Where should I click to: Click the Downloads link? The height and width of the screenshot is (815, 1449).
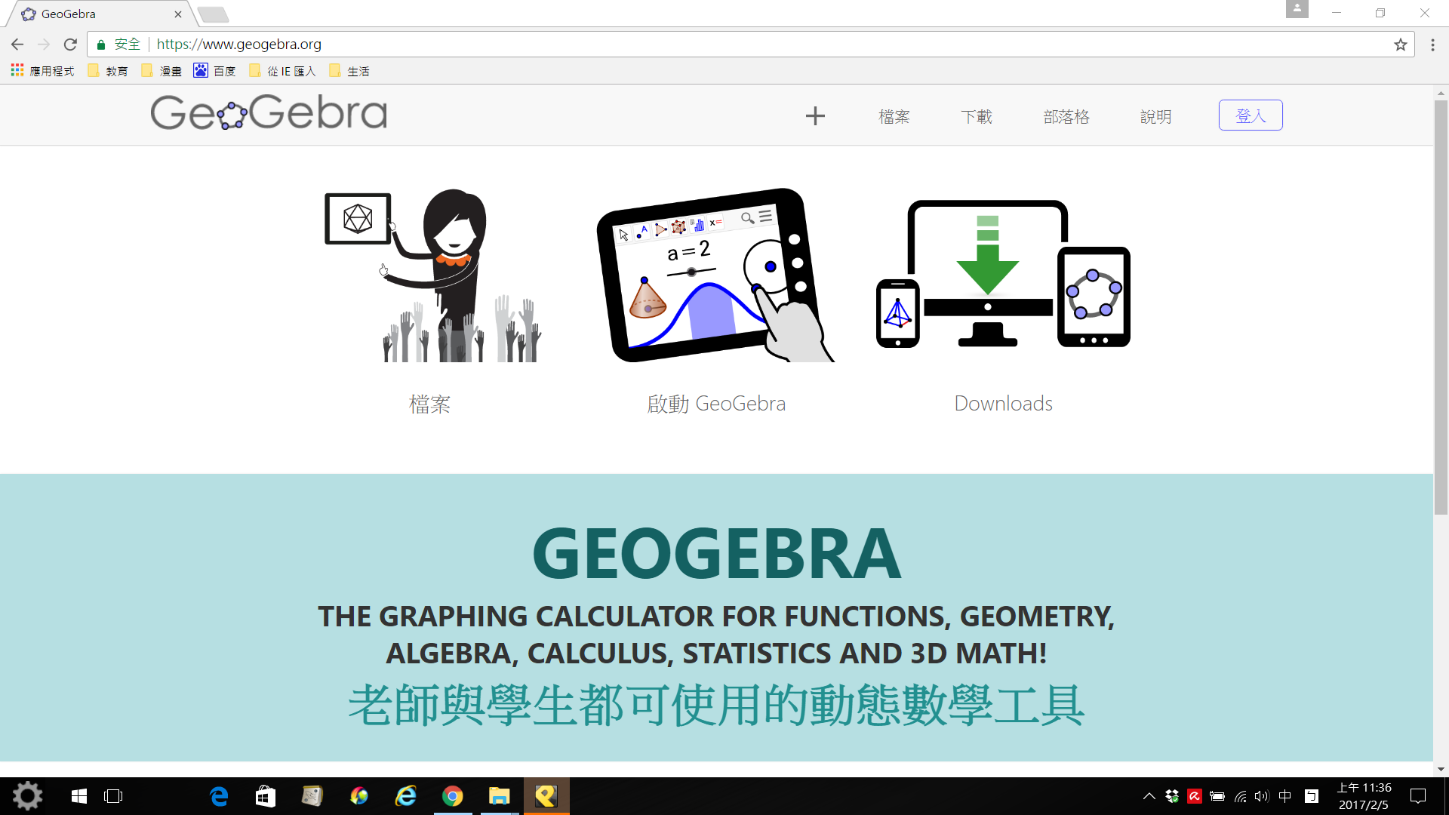pos(1003,404)
